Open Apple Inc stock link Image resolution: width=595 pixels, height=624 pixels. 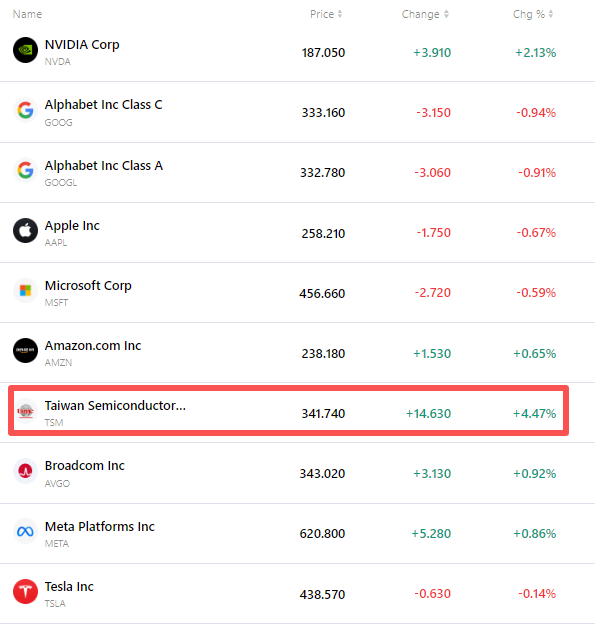(72, 226)
